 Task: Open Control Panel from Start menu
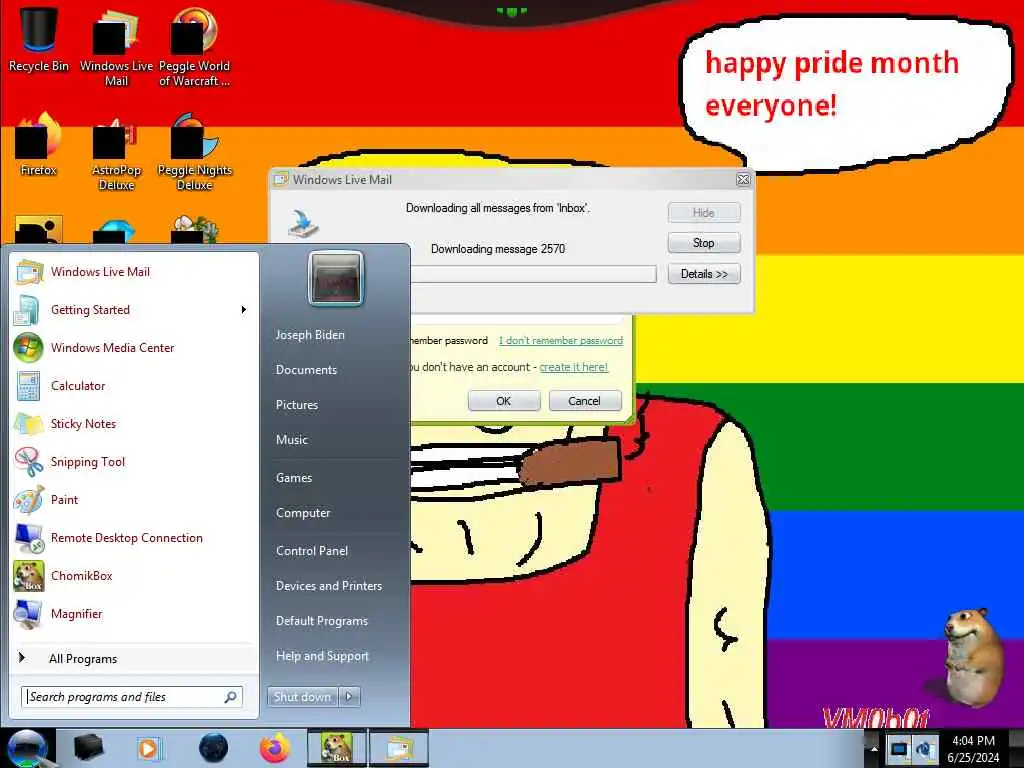(312, 551)
